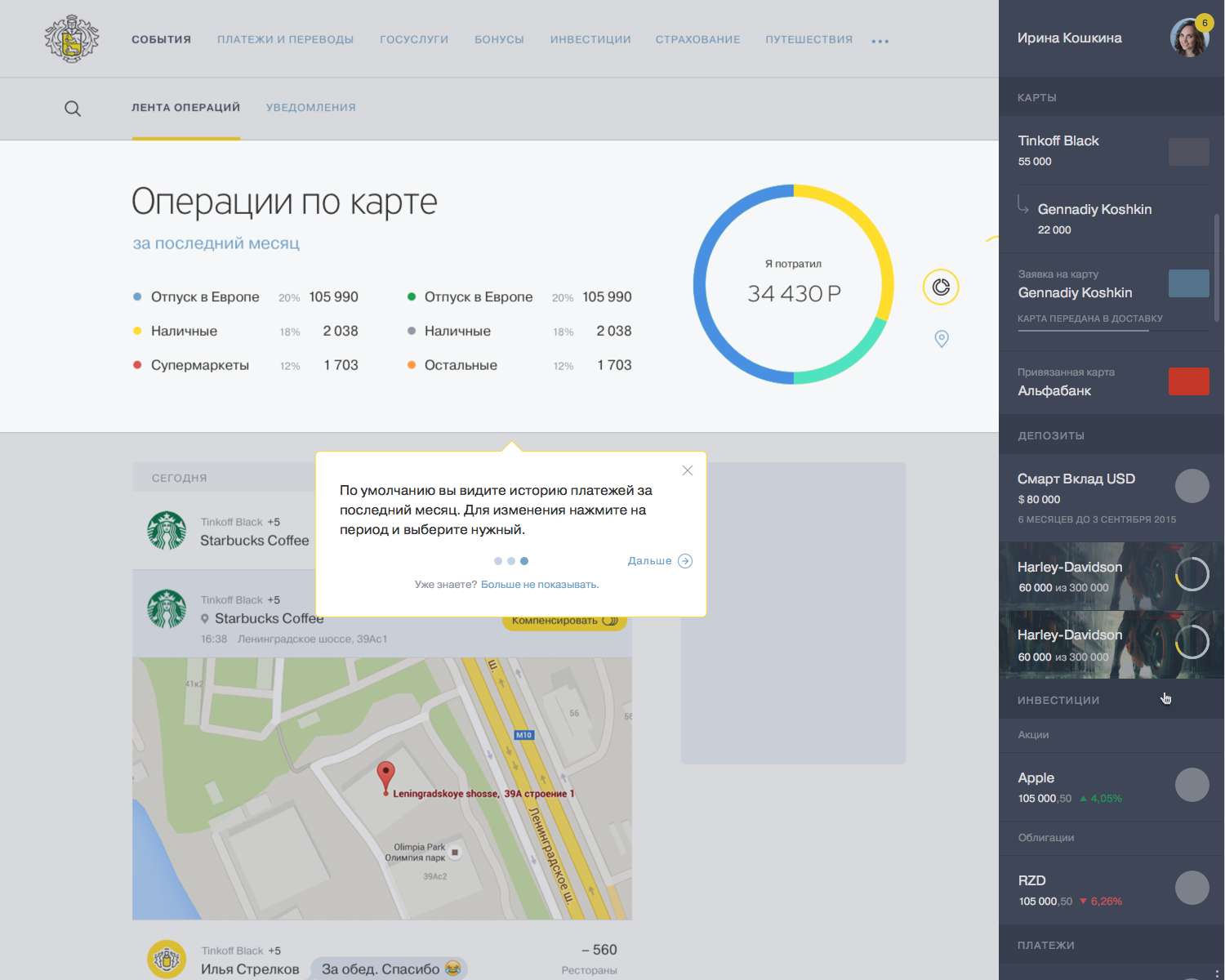Open the Инвестиции top menu

pyautogui.click(x=590, y=39)
